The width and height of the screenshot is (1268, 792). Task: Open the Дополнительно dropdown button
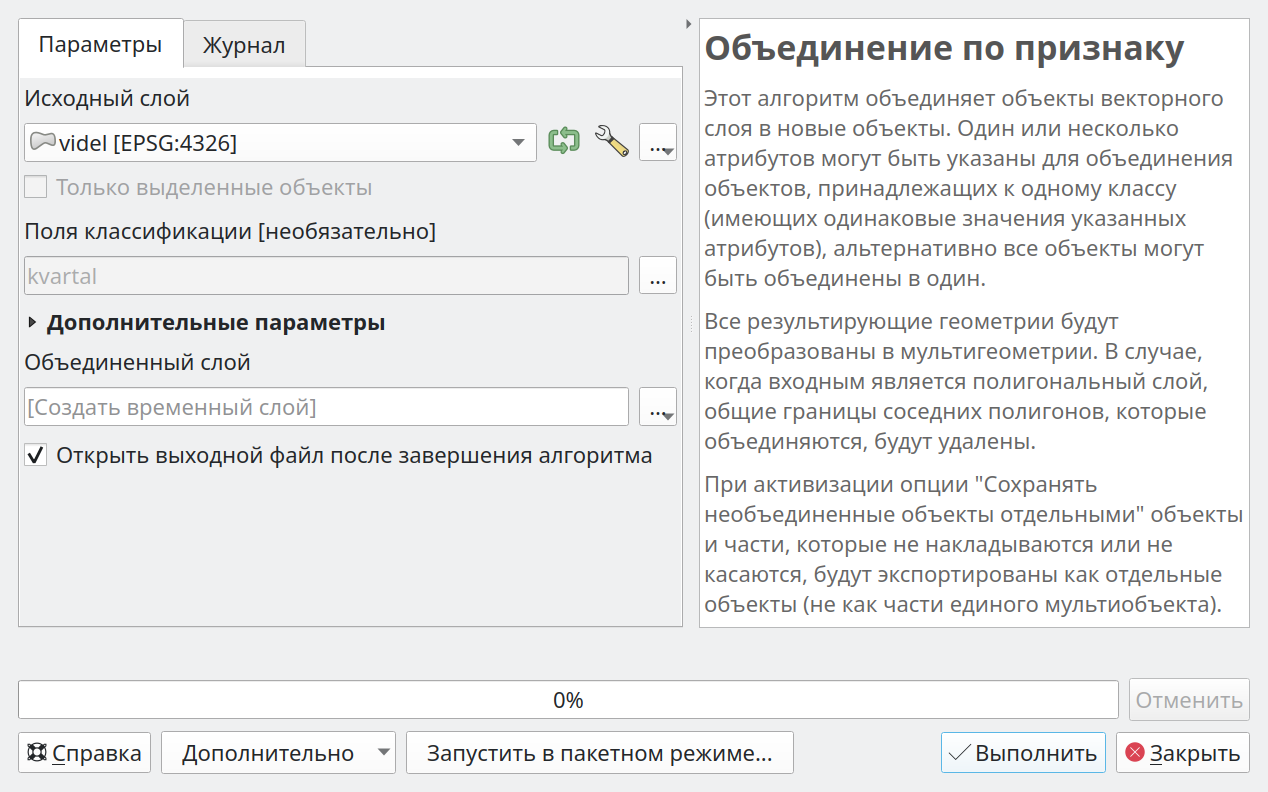coord(278,753)
